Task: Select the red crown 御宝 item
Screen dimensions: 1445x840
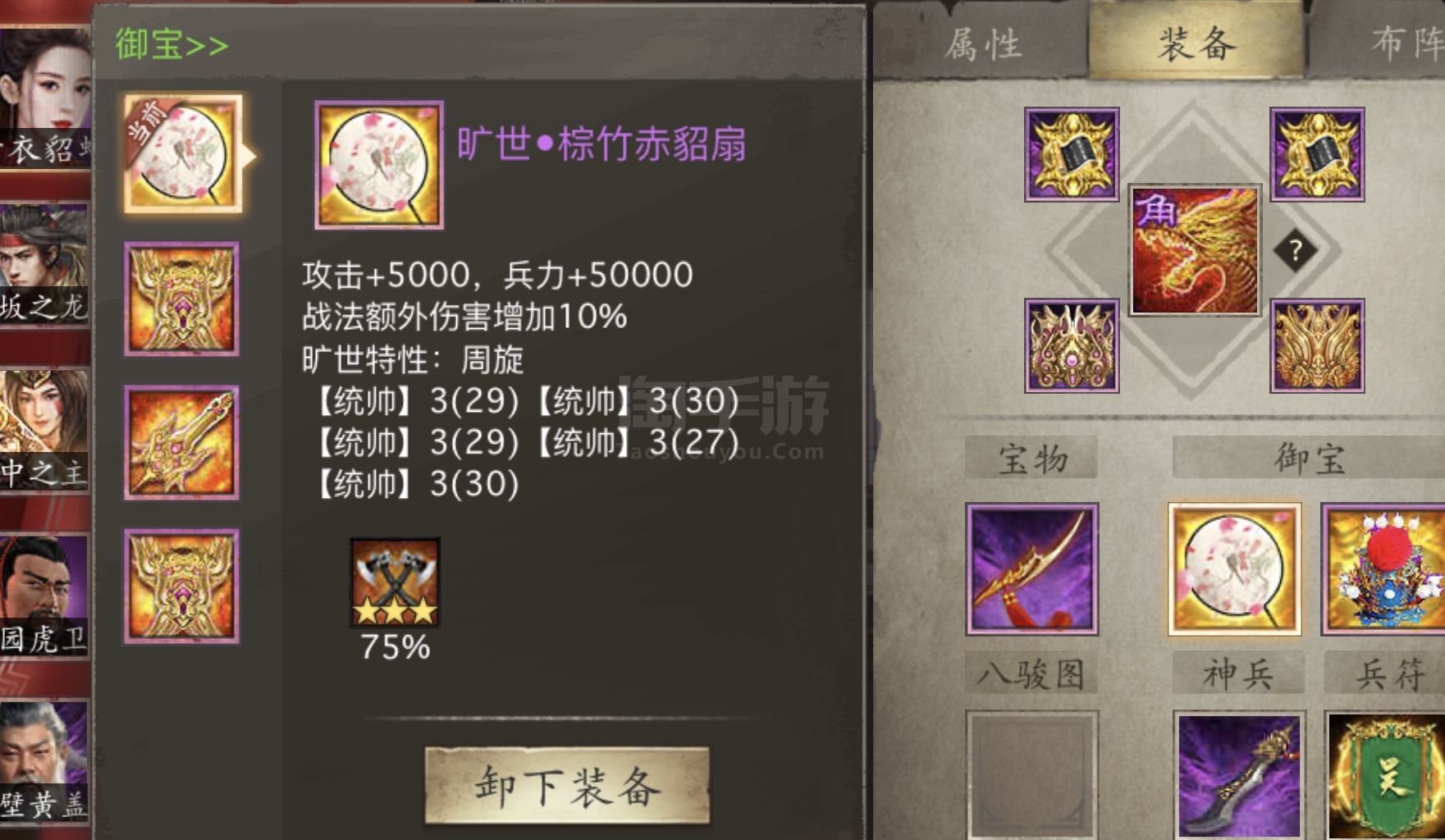Action: [1383, 568]
